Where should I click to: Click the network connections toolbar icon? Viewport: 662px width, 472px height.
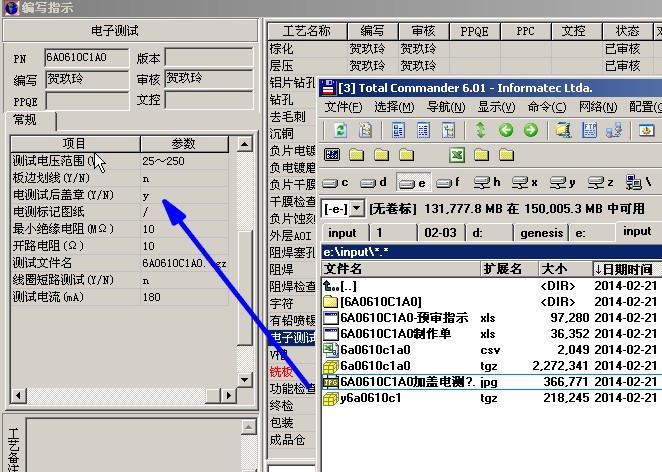coord(614,130)
